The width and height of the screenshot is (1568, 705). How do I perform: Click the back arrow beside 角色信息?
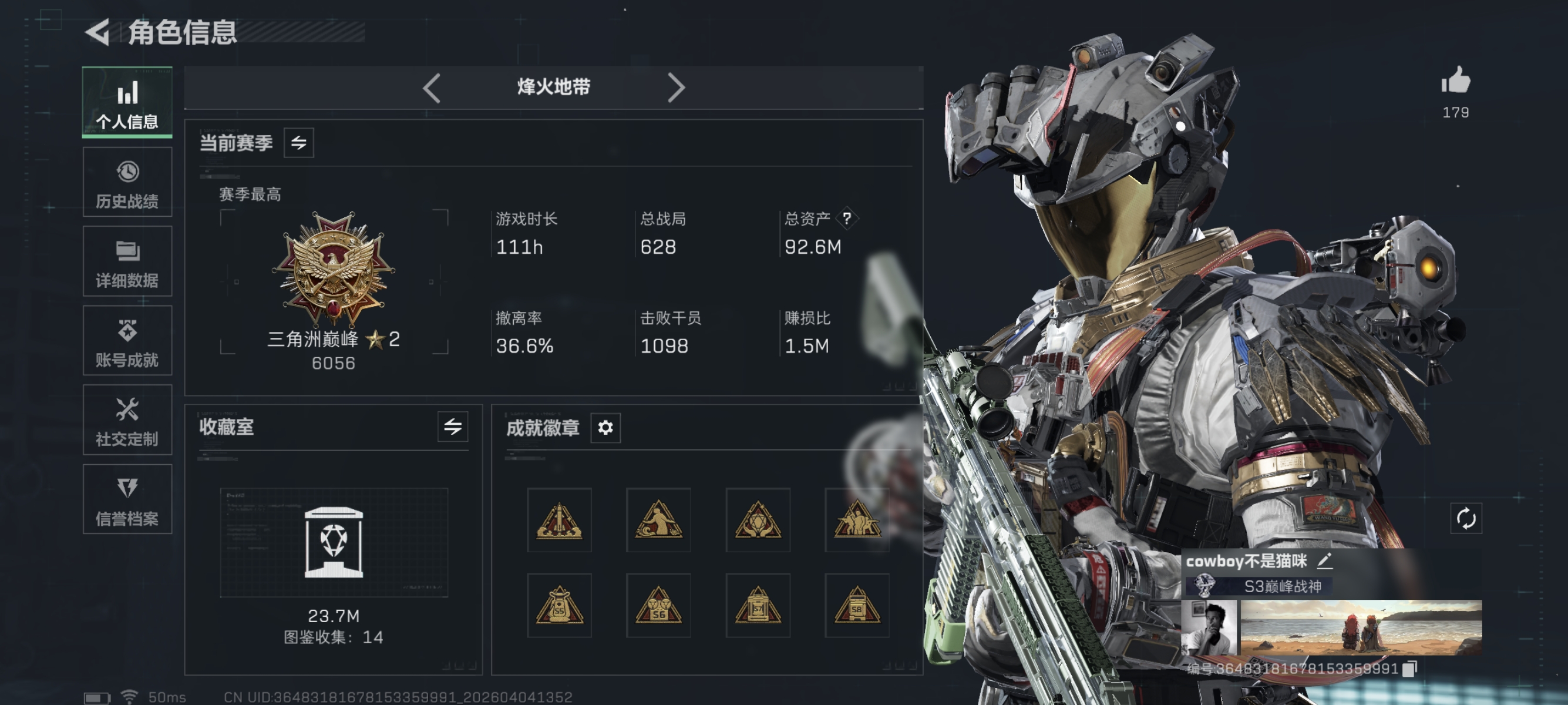pos(97,32)
